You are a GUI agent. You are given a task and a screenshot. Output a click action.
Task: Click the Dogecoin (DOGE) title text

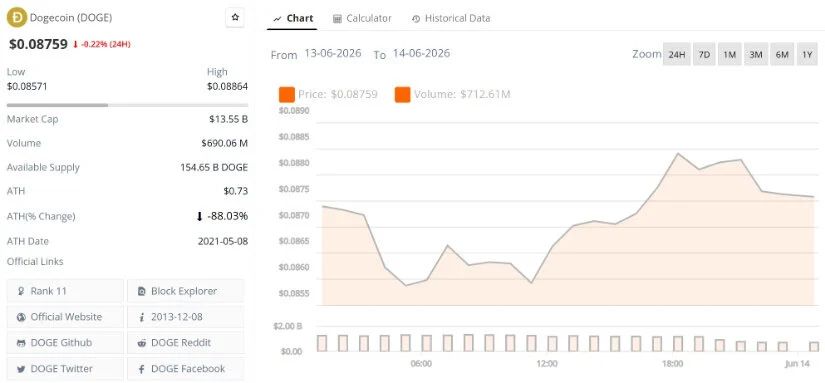click(71, 17)
